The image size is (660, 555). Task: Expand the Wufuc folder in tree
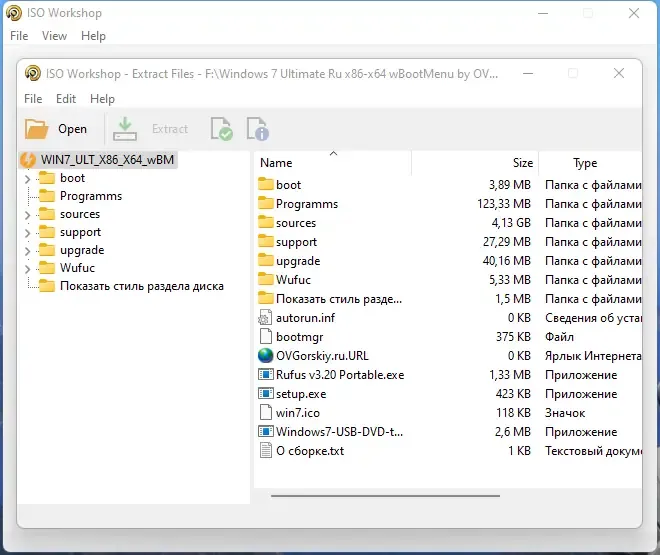coord(27,269)
